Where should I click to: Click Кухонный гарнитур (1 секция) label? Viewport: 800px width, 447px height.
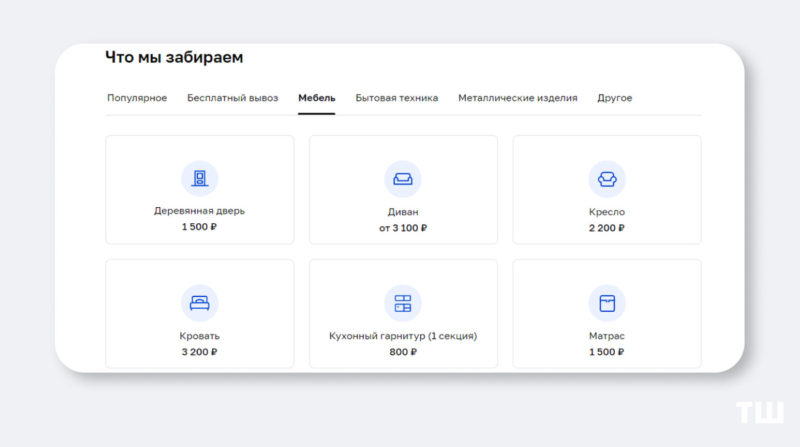pos(403,336)
